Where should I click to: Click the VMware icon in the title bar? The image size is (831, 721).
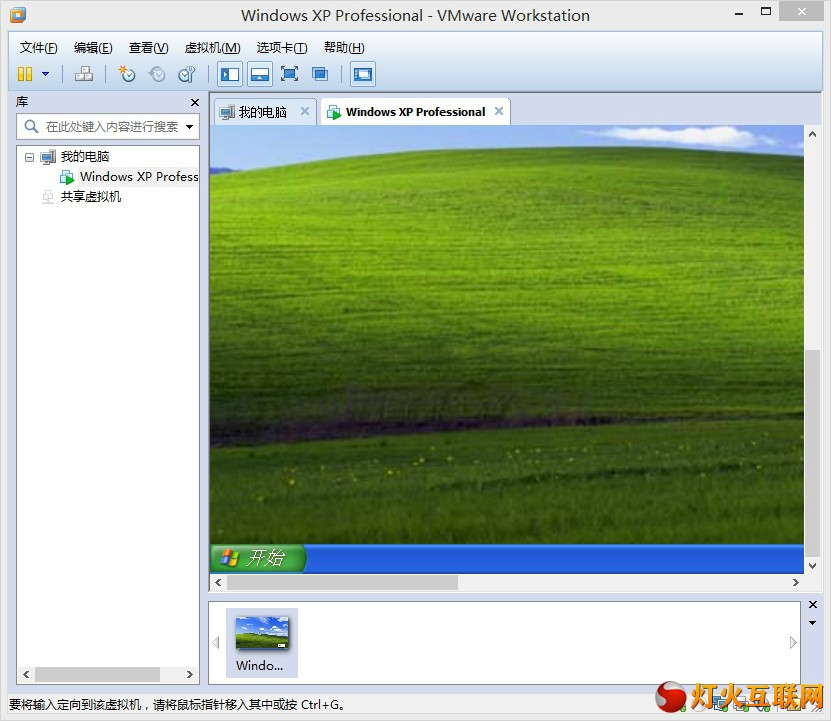coord(18,15)
